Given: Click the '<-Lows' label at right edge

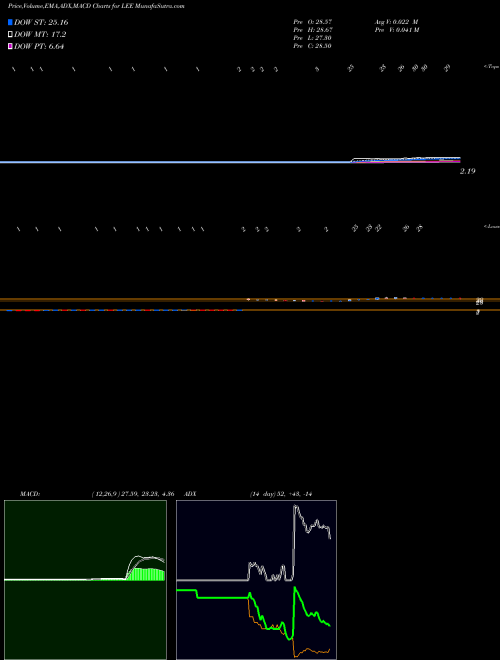Looking at the screenshot, I should 491,226.
